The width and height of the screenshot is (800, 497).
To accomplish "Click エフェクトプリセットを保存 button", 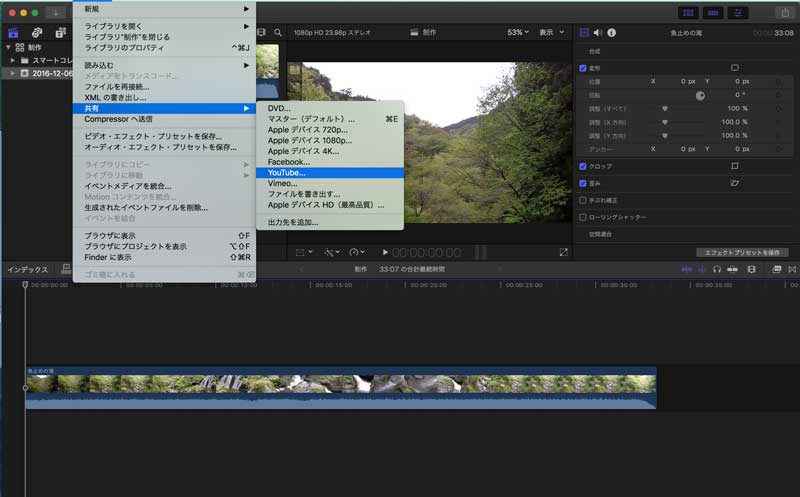I will point(742,253).
